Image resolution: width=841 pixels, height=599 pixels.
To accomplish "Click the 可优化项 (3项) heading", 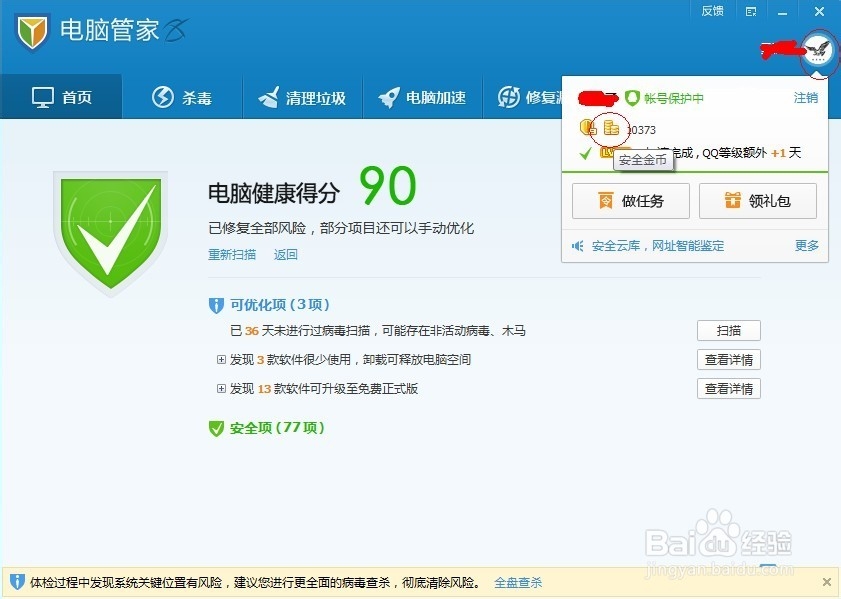I will tap(279, 305).
